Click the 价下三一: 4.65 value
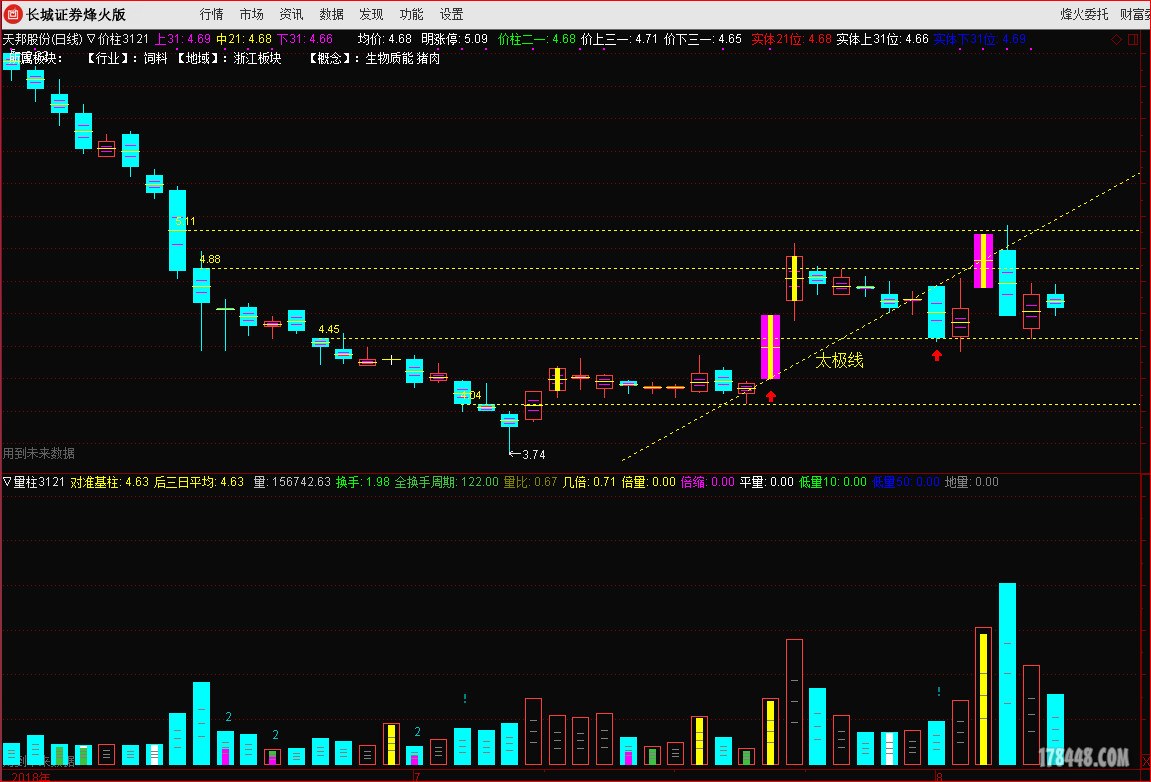 pos(702,39)
